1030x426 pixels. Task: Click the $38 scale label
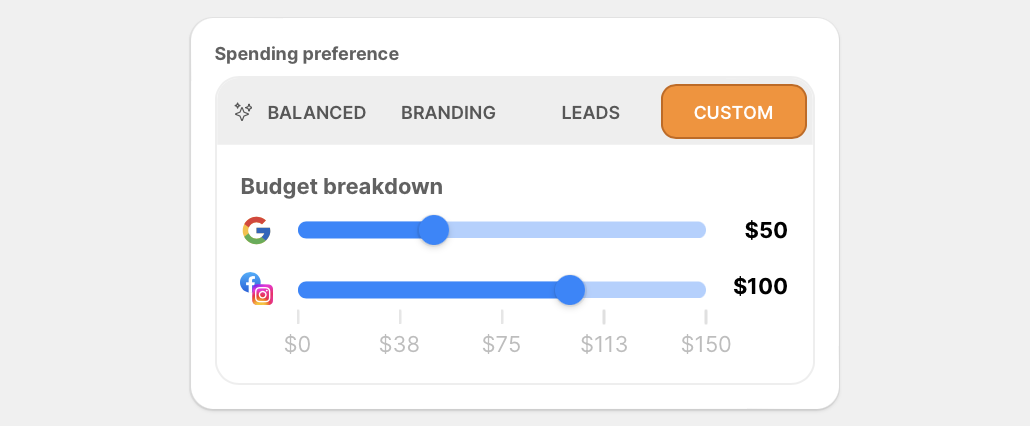pyautogui.click(x=399, y=344)
